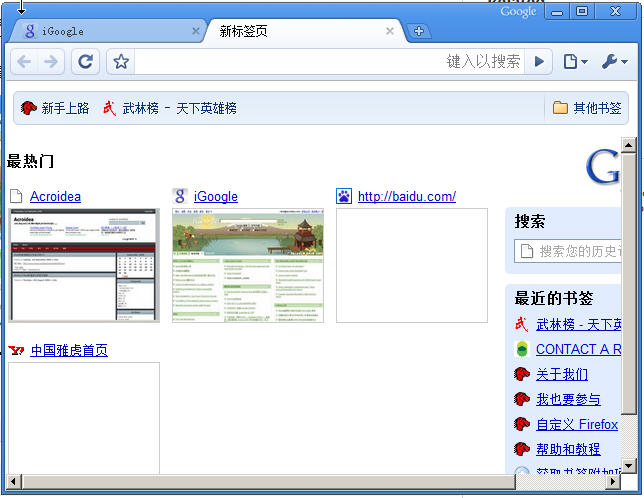644x498 pixels.
Task: Reload the page with refresh icon
Action: point(86,62)
